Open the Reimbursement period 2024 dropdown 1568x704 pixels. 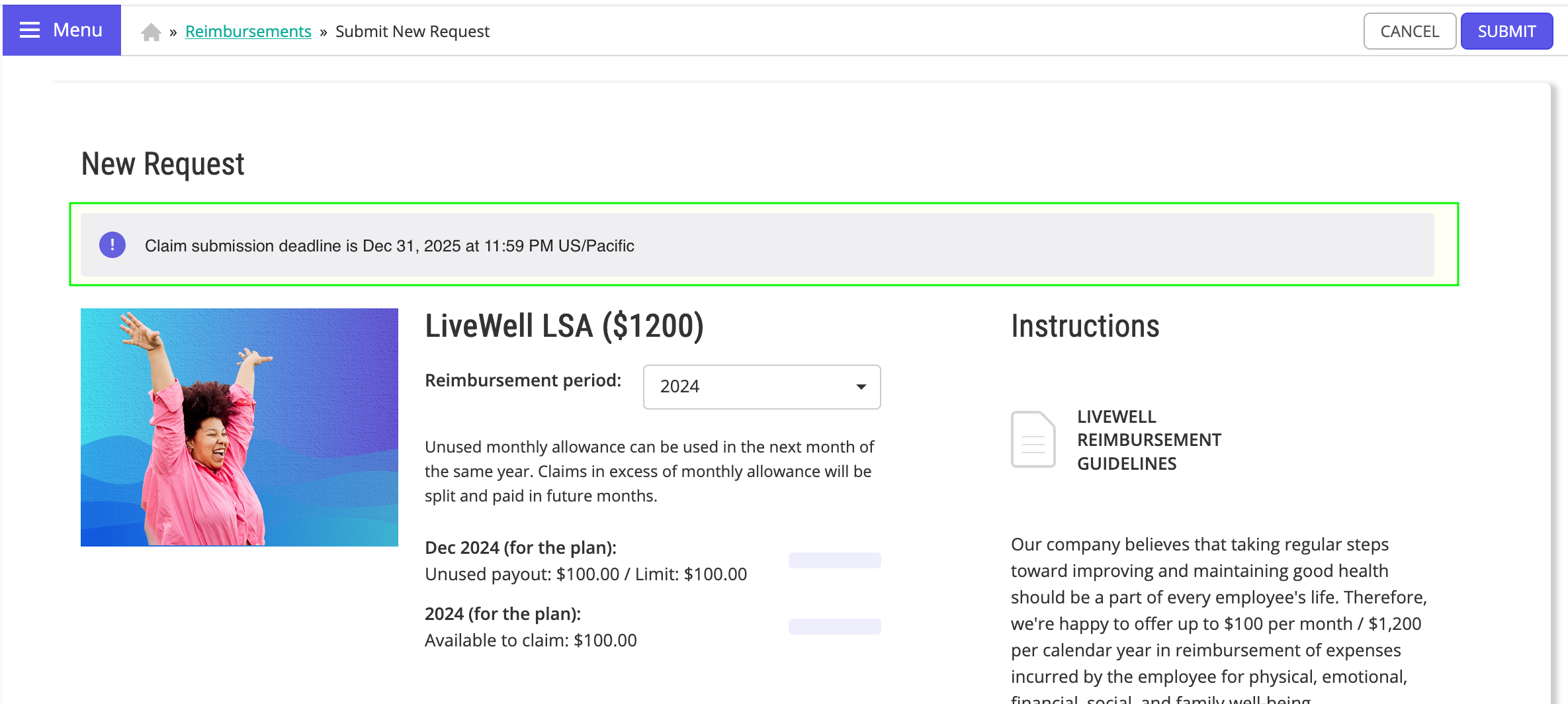[762, 386]
